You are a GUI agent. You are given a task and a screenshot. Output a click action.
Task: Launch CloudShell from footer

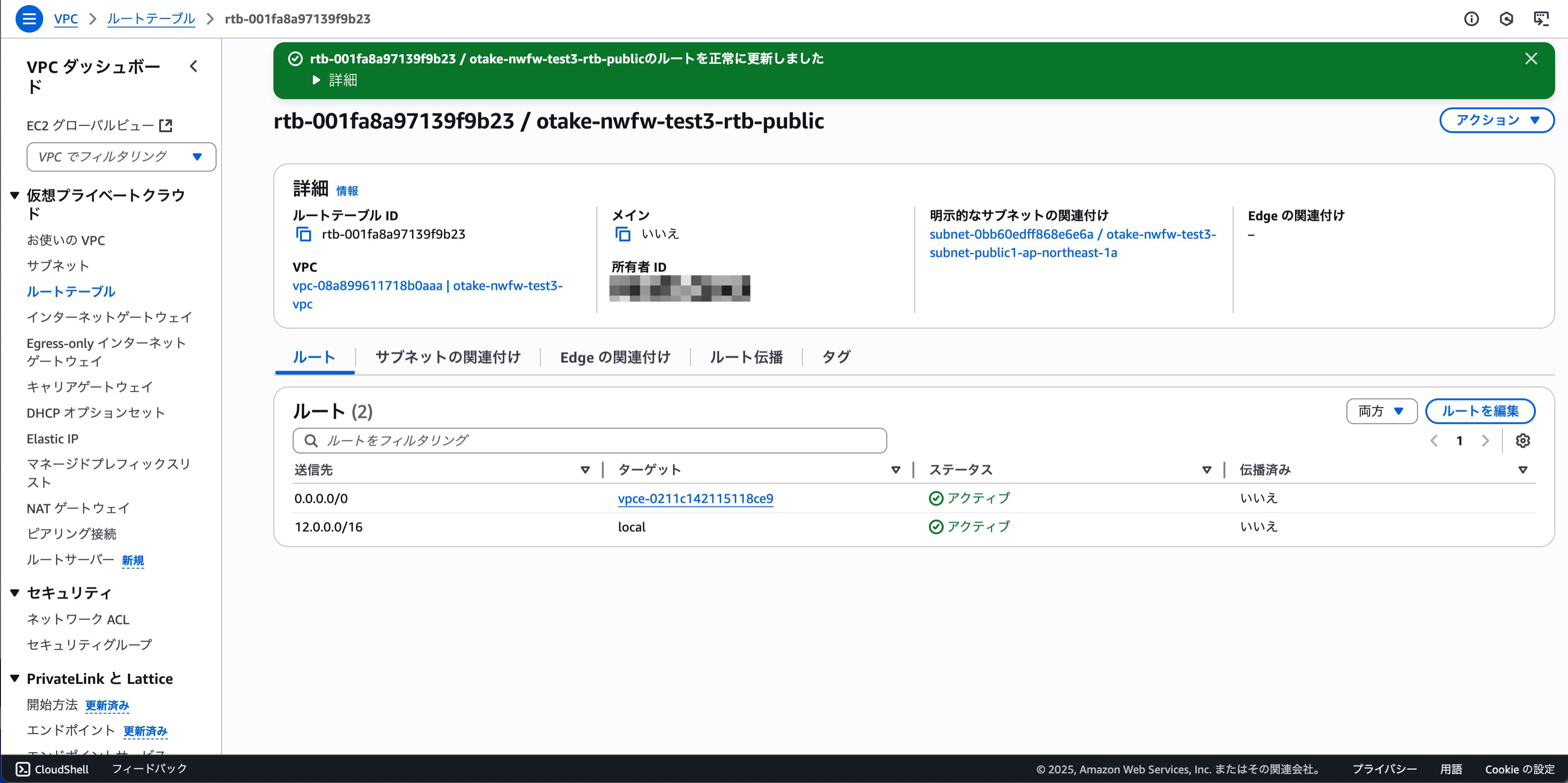pos(52,769)
